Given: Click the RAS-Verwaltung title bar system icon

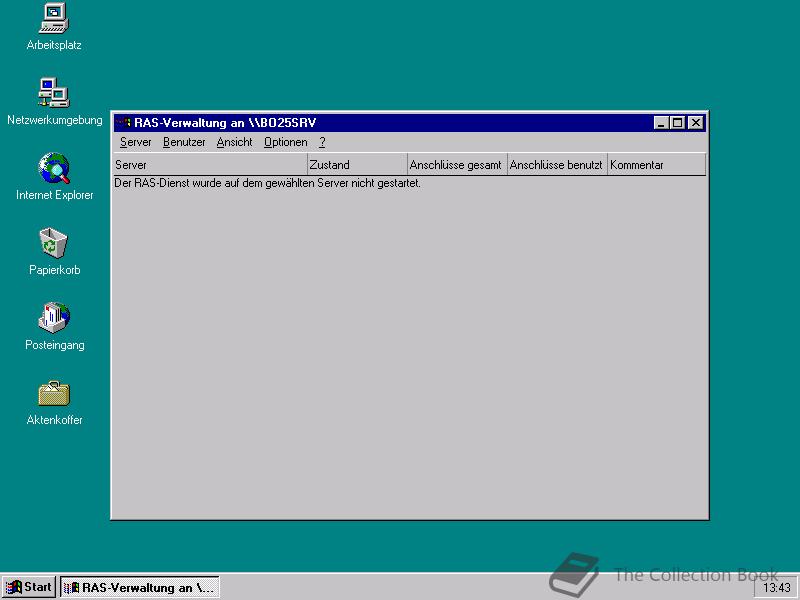Looking at the screenshot, I should 123,122.
